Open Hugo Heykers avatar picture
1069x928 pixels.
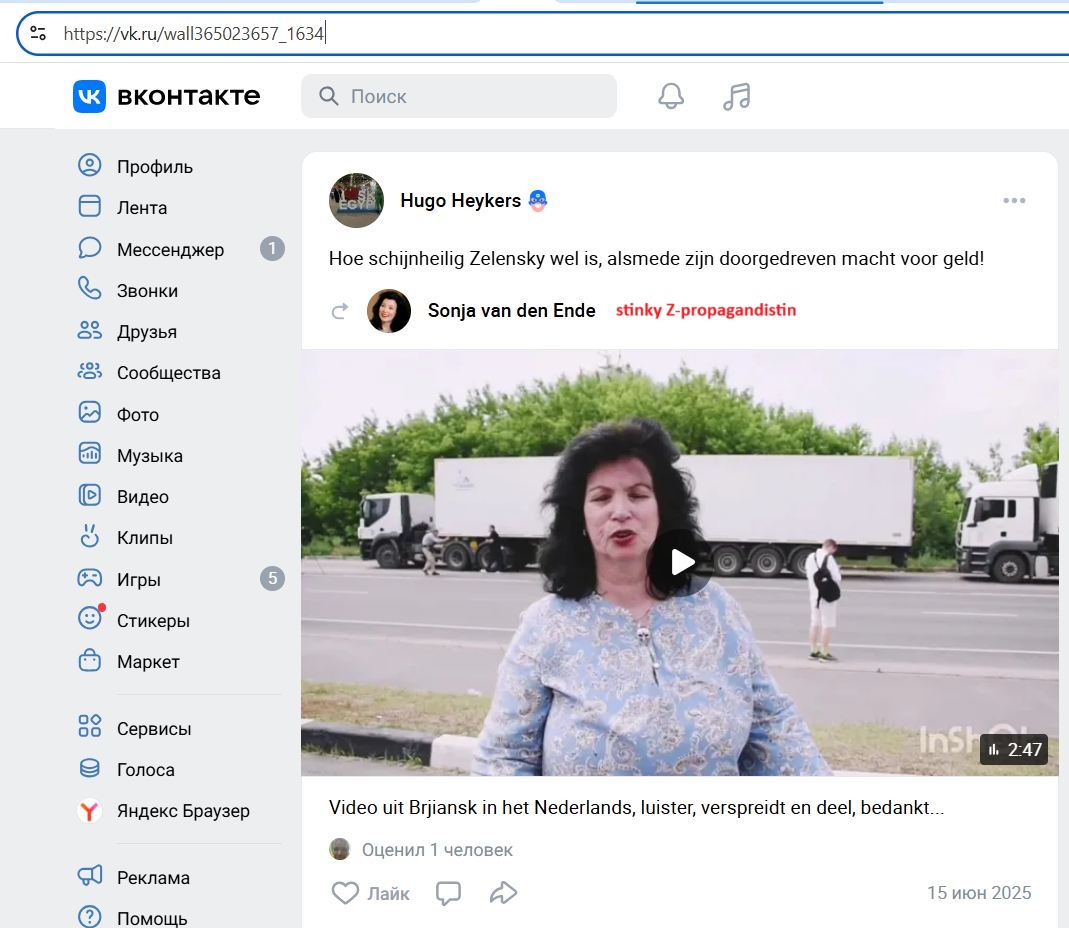(x=356, y=200)
